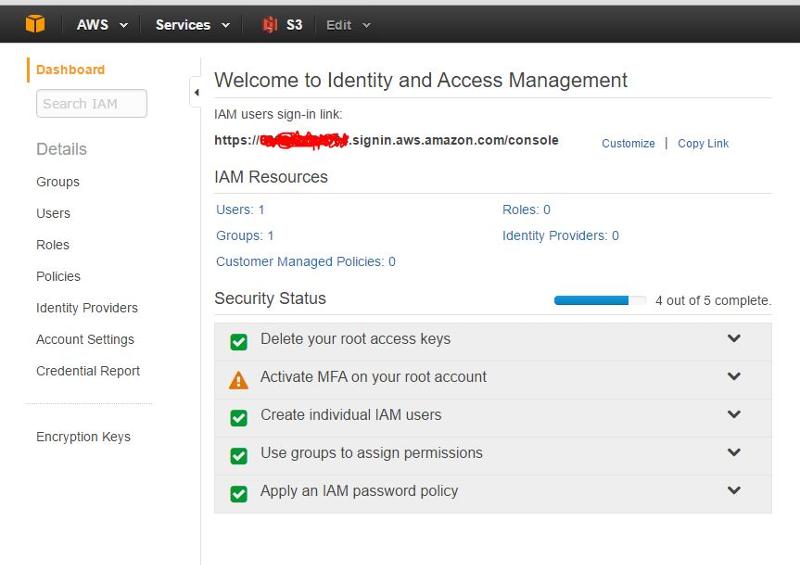Click the Security Status progress bar

click(x=600, y=301)
